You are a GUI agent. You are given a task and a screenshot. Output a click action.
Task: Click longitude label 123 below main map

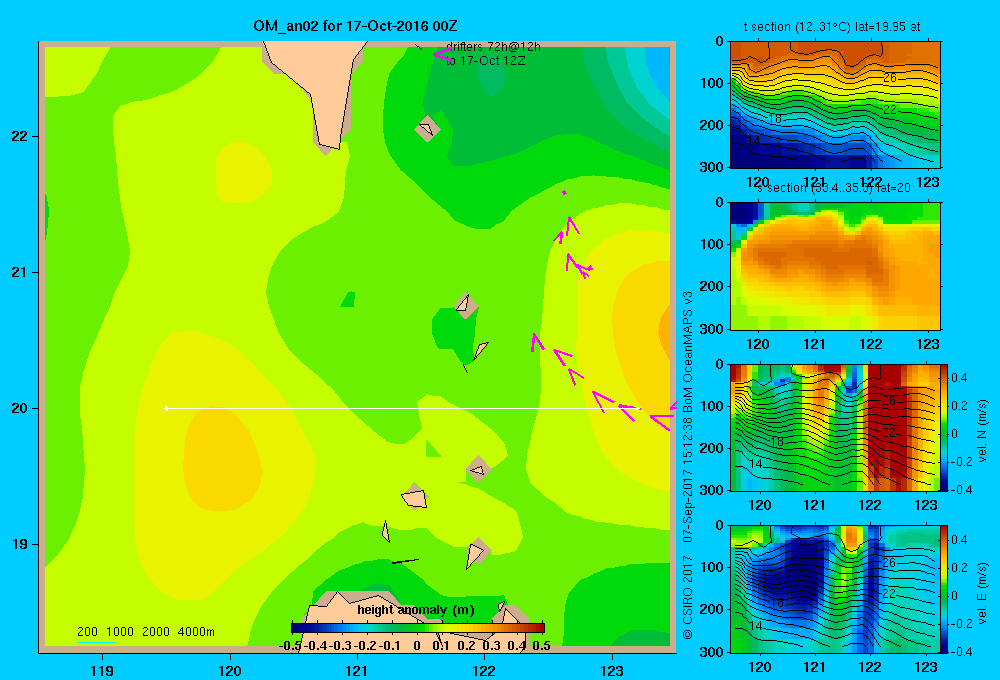pyautogui.click(x=612, y=671)
